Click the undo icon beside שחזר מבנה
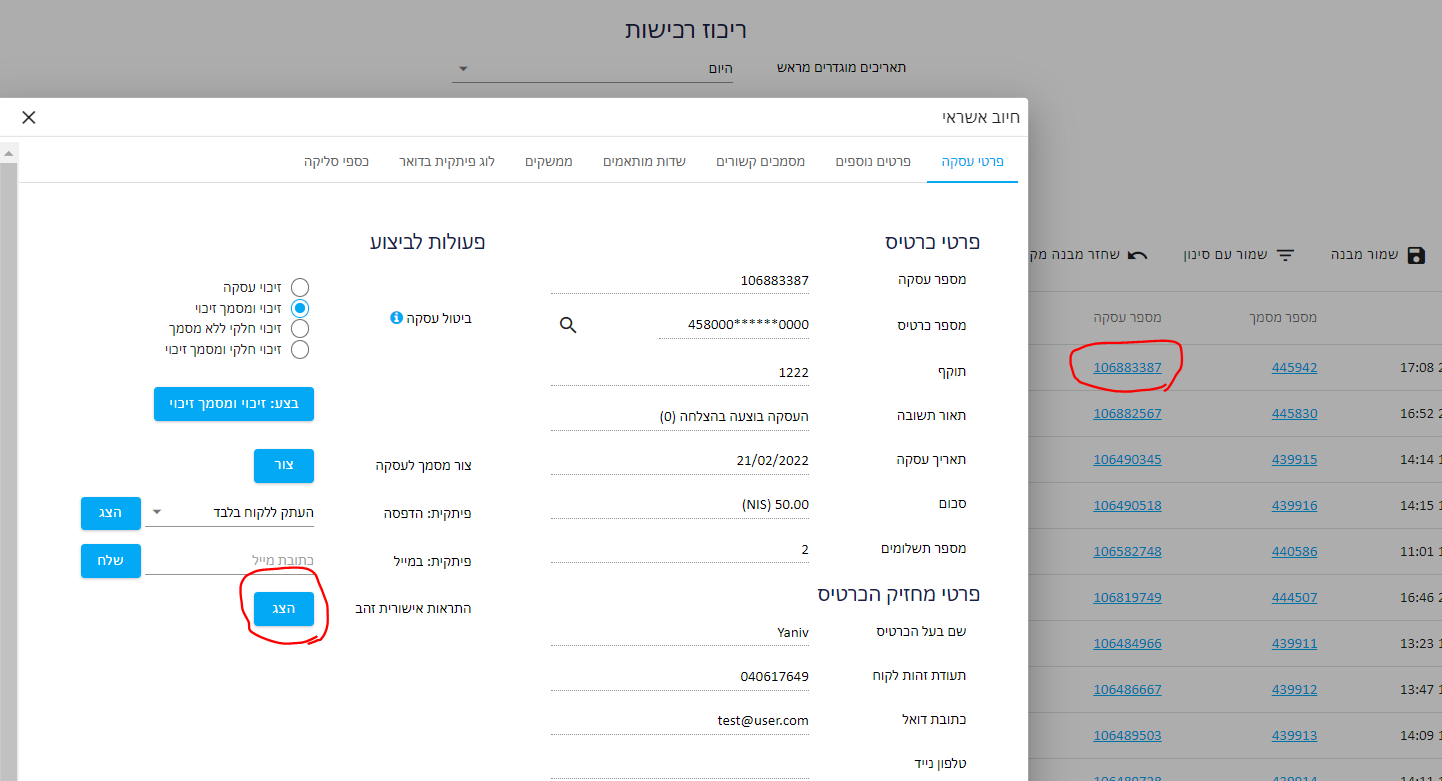The height and width of the screenshot is (781, 1442). (x=1138, y=255)
